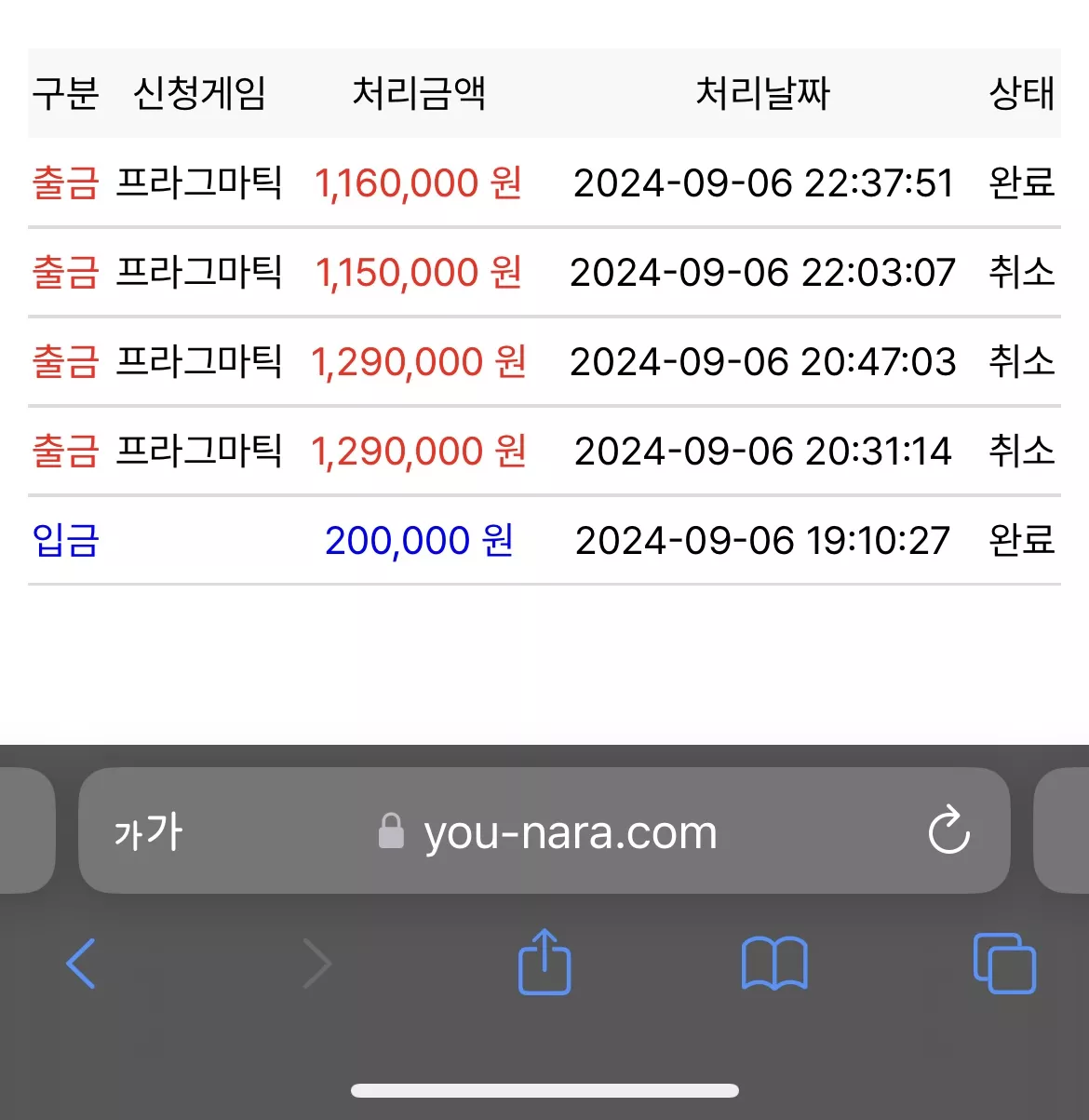Select the 신청게임 column header

coord(199,93)
